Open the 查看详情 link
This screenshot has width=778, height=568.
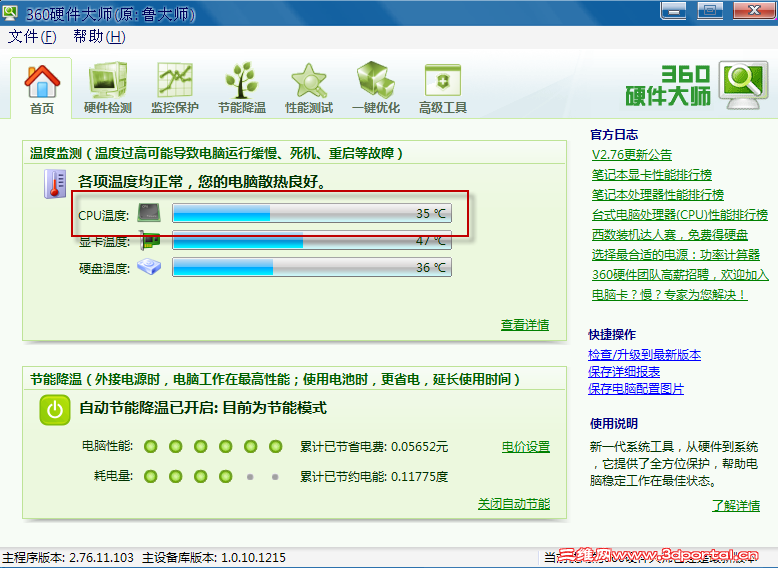[525, 325]
